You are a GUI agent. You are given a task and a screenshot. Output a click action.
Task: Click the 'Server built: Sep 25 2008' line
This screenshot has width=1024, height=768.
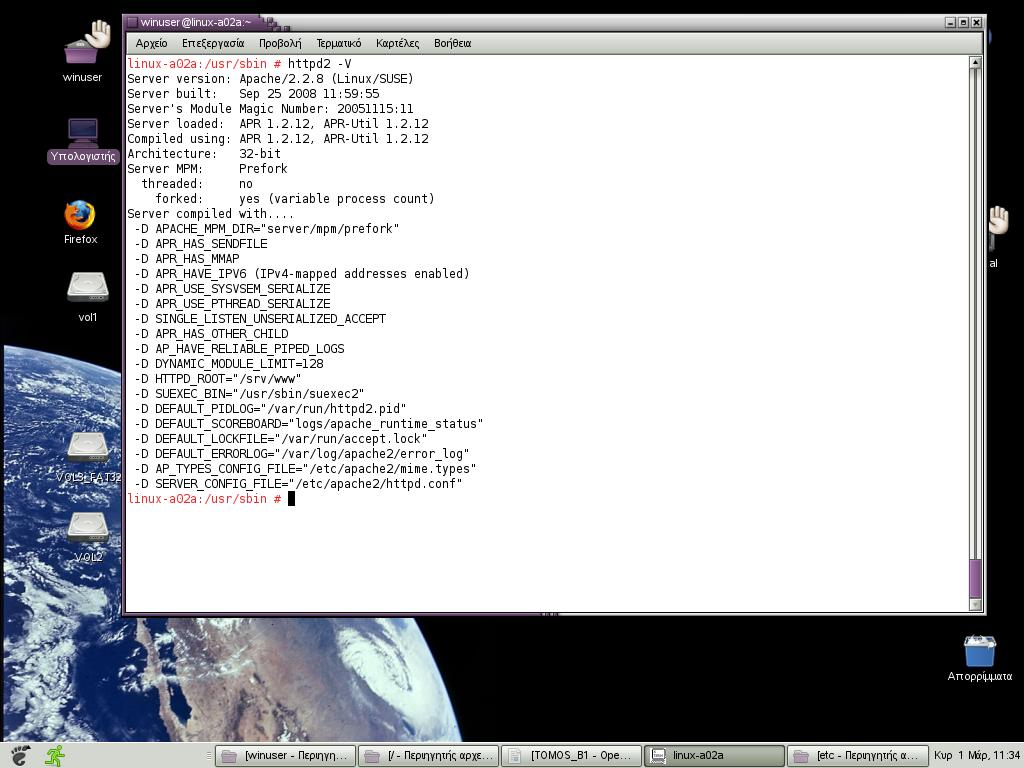[x=253, y=94]
